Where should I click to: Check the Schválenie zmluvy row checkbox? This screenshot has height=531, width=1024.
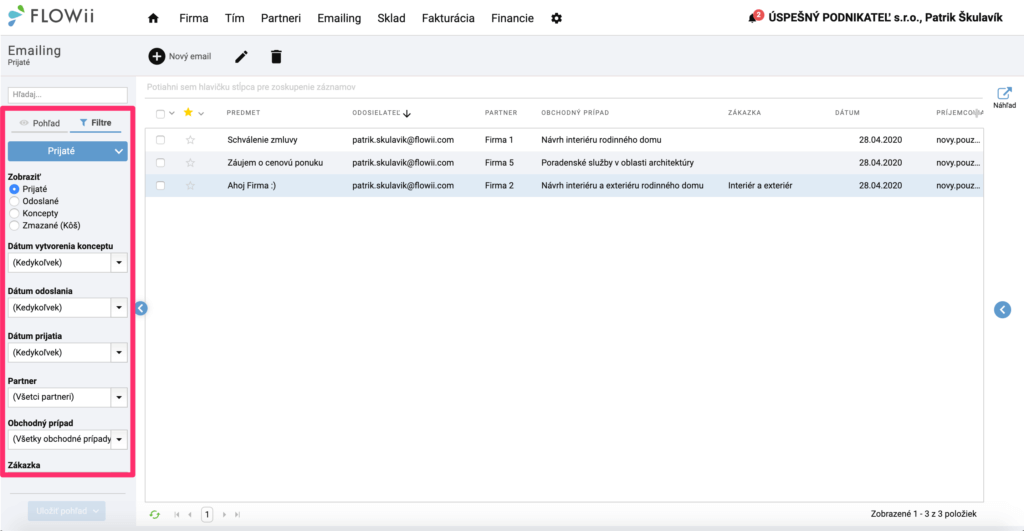160,140
